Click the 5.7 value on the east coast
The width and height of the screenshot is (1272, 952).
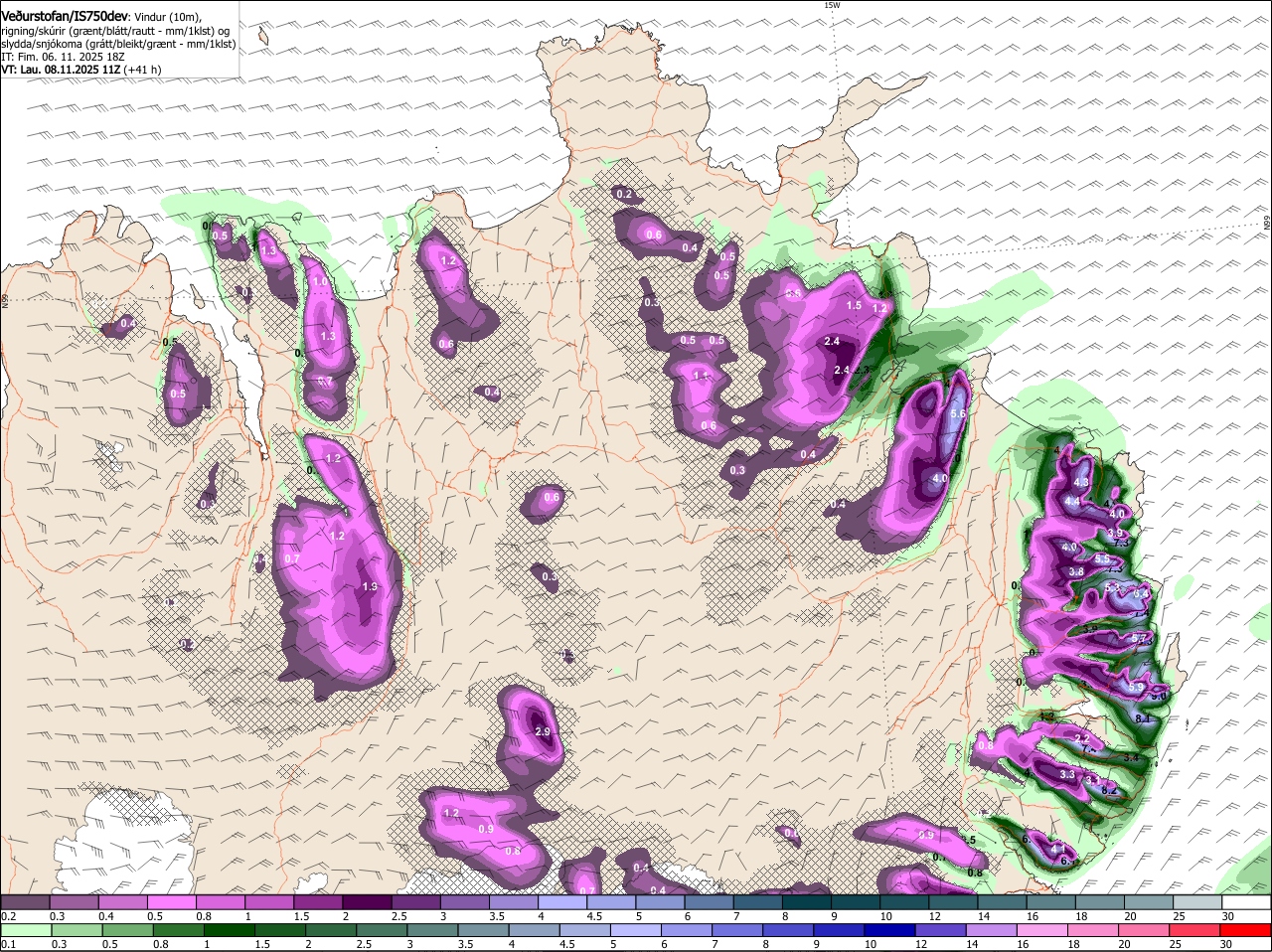click(x=1139, y=638)
